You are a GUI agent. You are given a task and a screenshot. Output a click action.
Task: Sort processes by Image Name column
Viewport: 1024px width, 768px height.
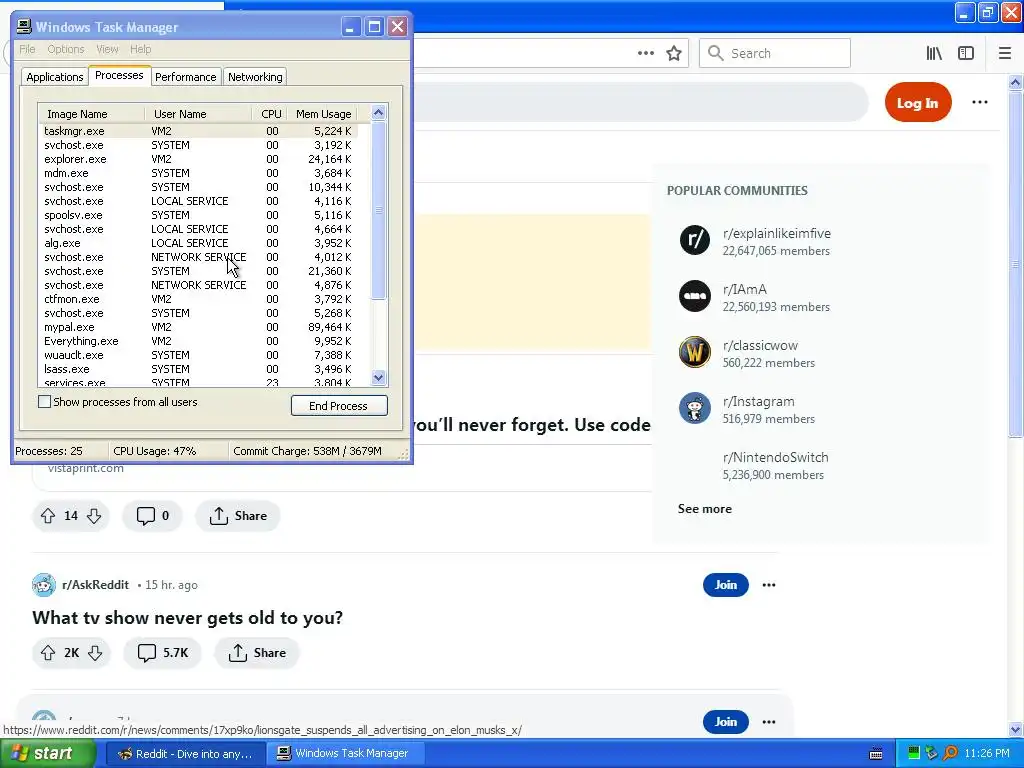pos(91,114)
